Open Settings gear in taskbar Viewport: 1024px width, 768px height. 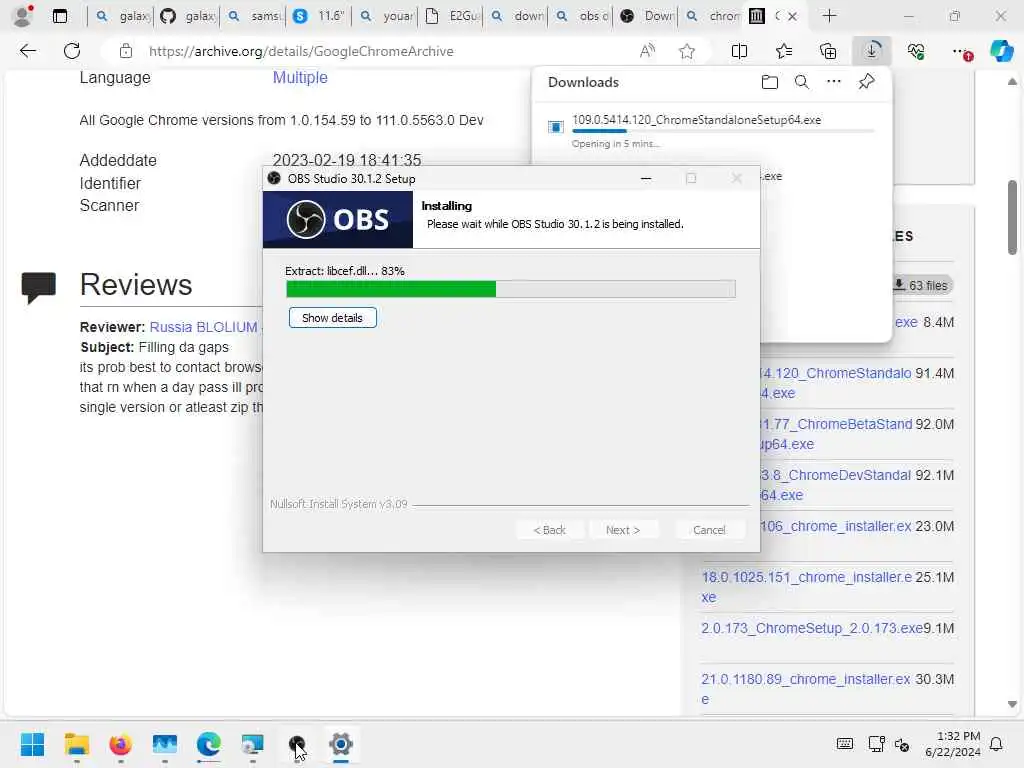click(x=341, y=744)
